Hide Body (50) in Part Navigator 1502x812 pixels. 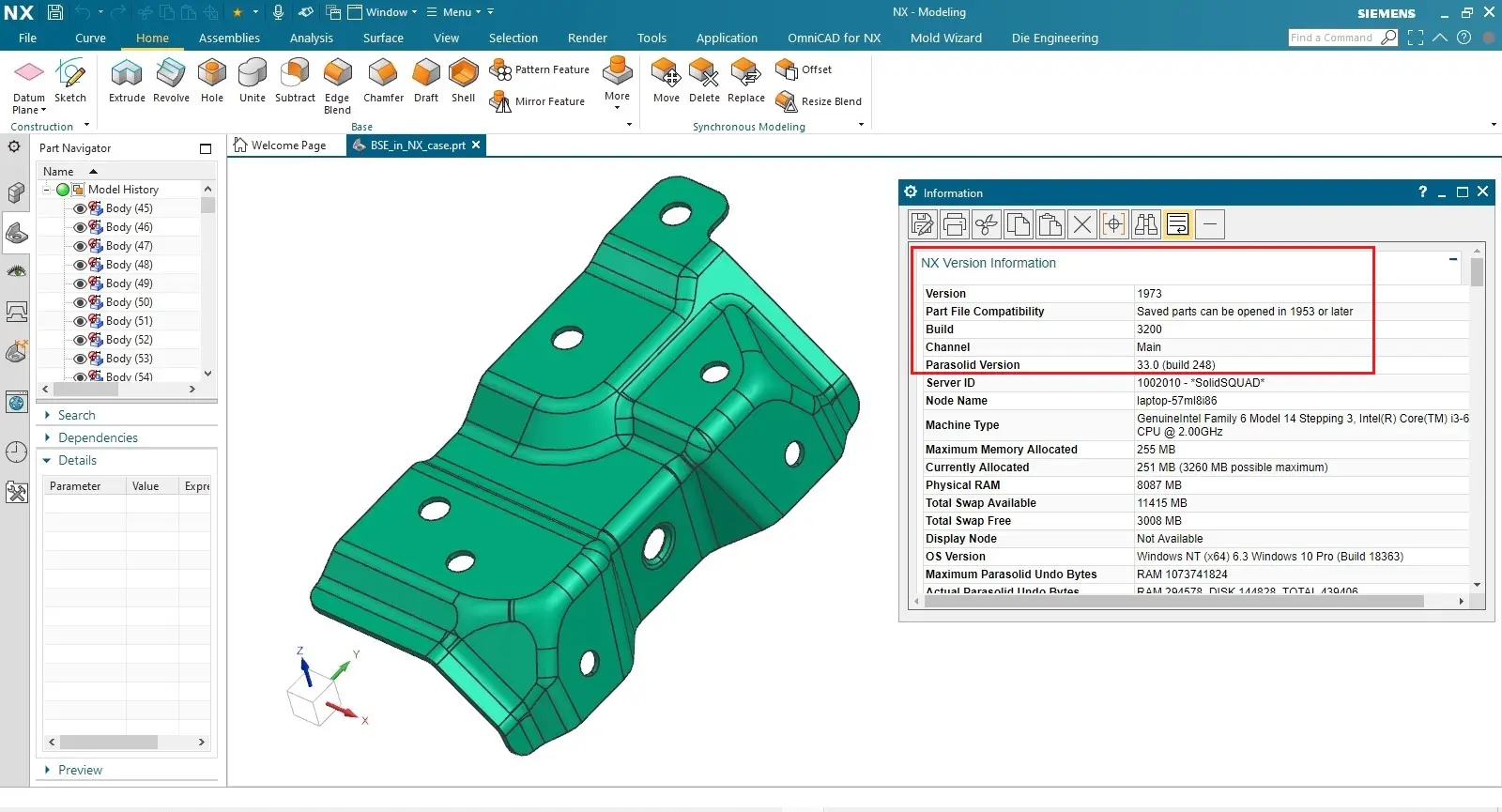point(80,302)
